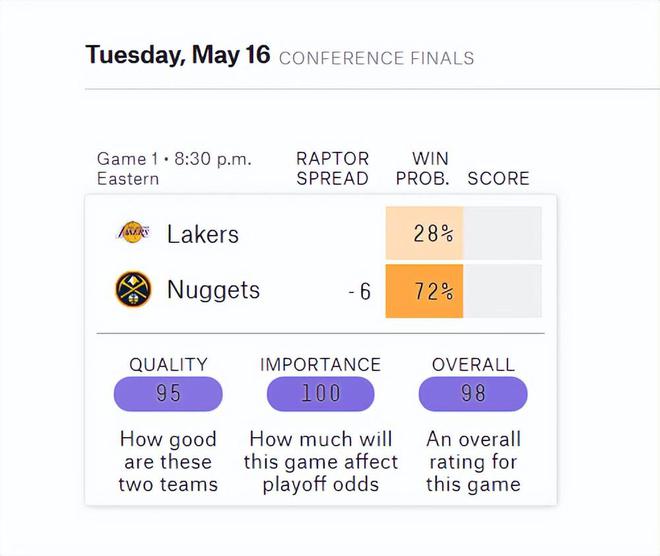The width and height of the screenshot is (660, 556).
Task: Click the Quality 95 rating pill
Action: [x=168, y=394]
